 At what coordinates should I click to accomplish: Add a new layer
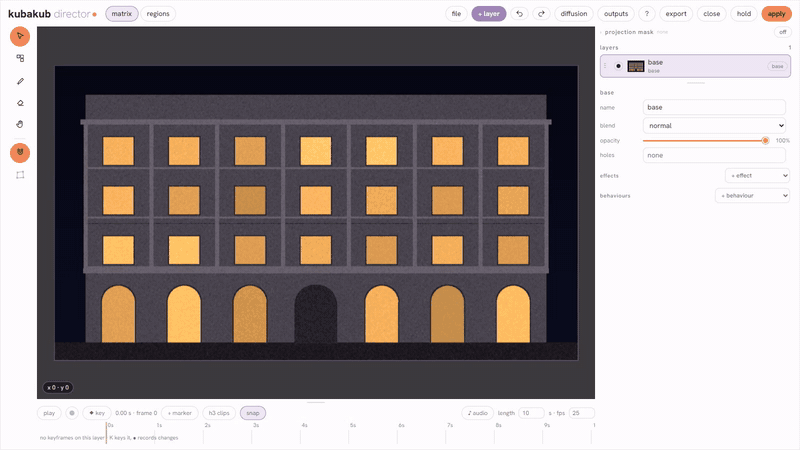click(488, 14)
